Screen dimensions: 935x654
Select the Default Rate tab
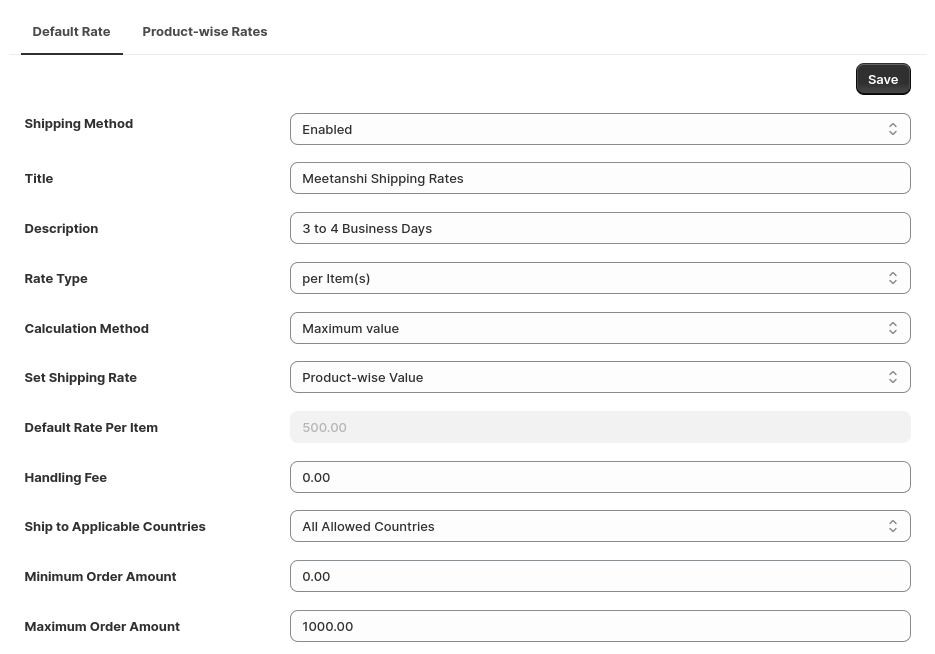click(x=72, y=32)
